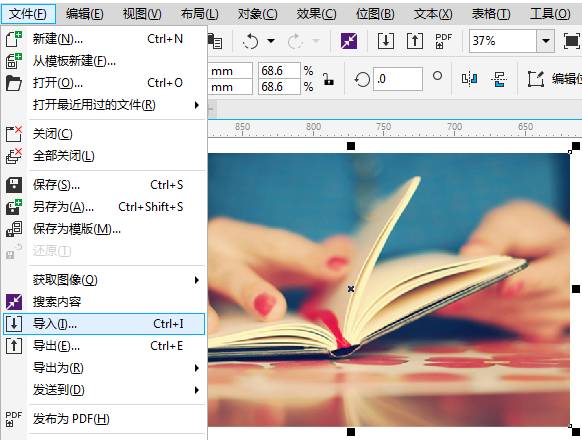Open the undo history dropdown arrow

[271, 40]
